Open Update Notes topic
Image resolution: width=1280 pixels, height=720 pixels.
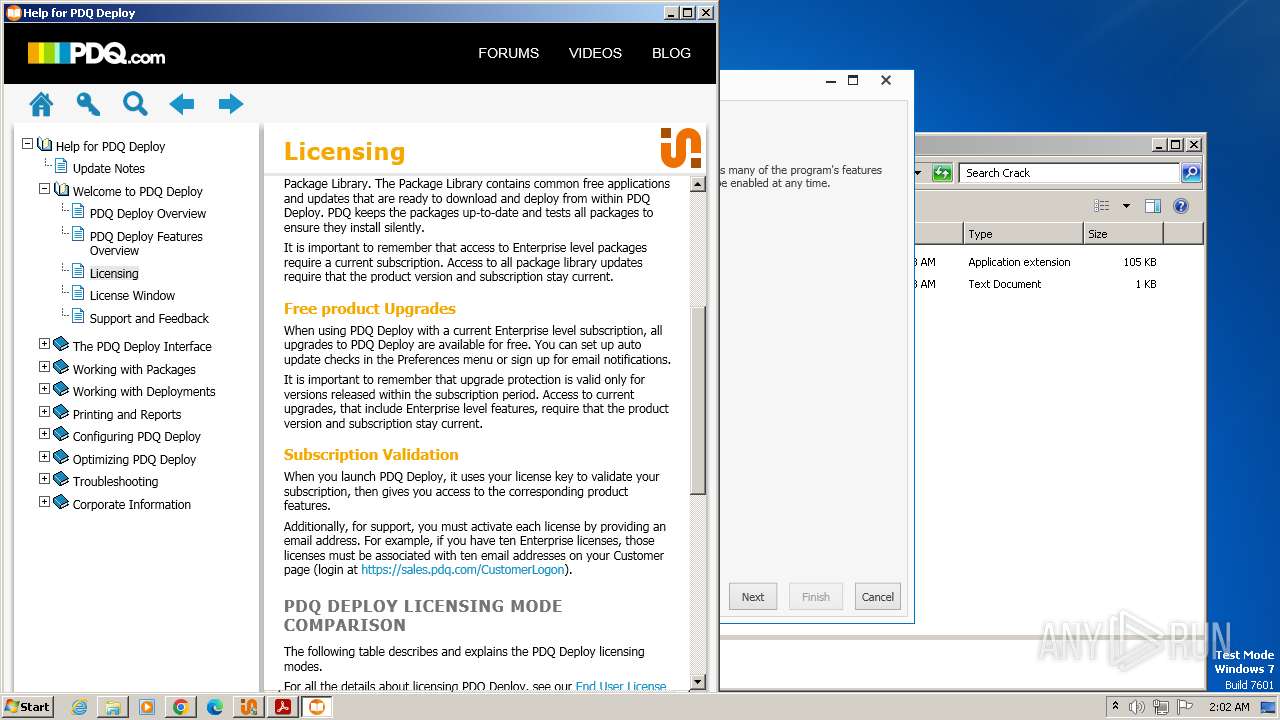click(108, 169)
